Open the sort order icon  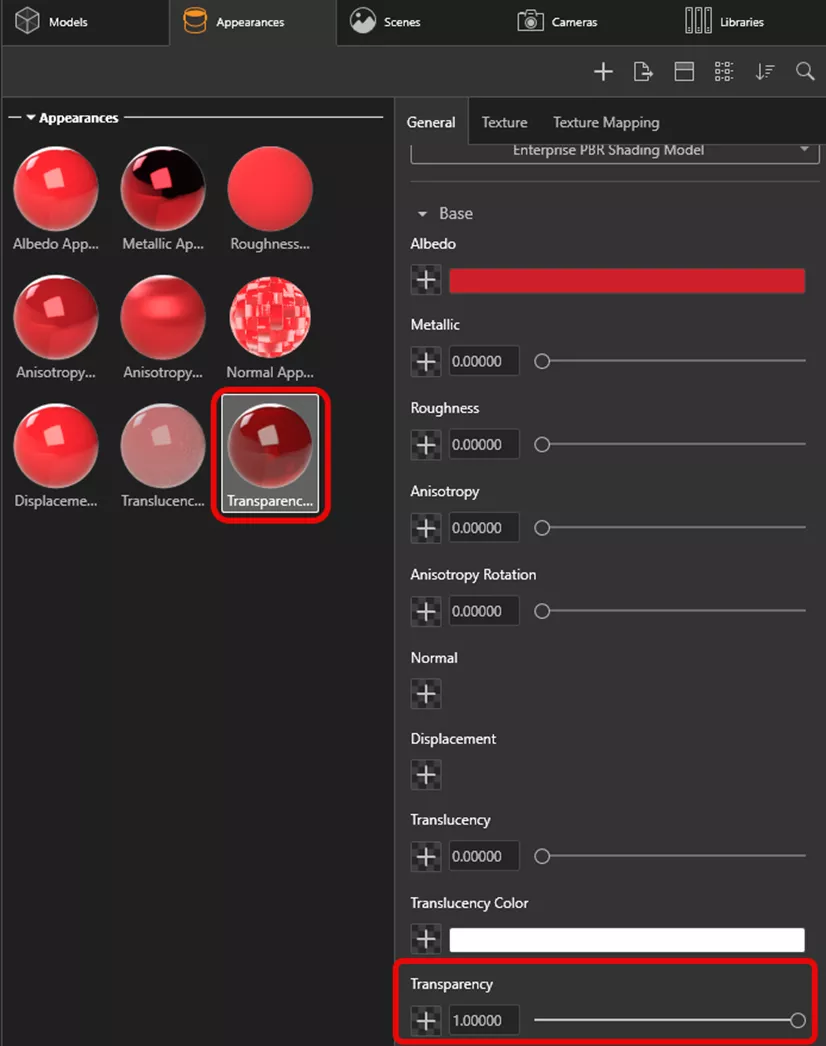pyautogui.click(x=764, y=71)
